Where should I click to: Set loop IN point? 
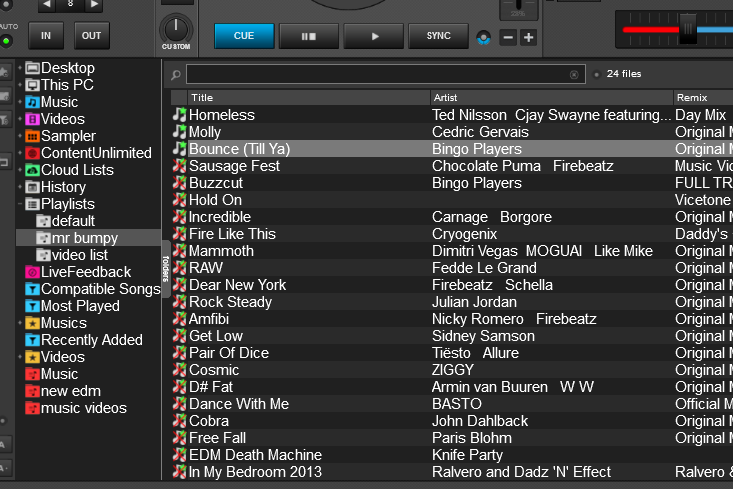point(46,36)
